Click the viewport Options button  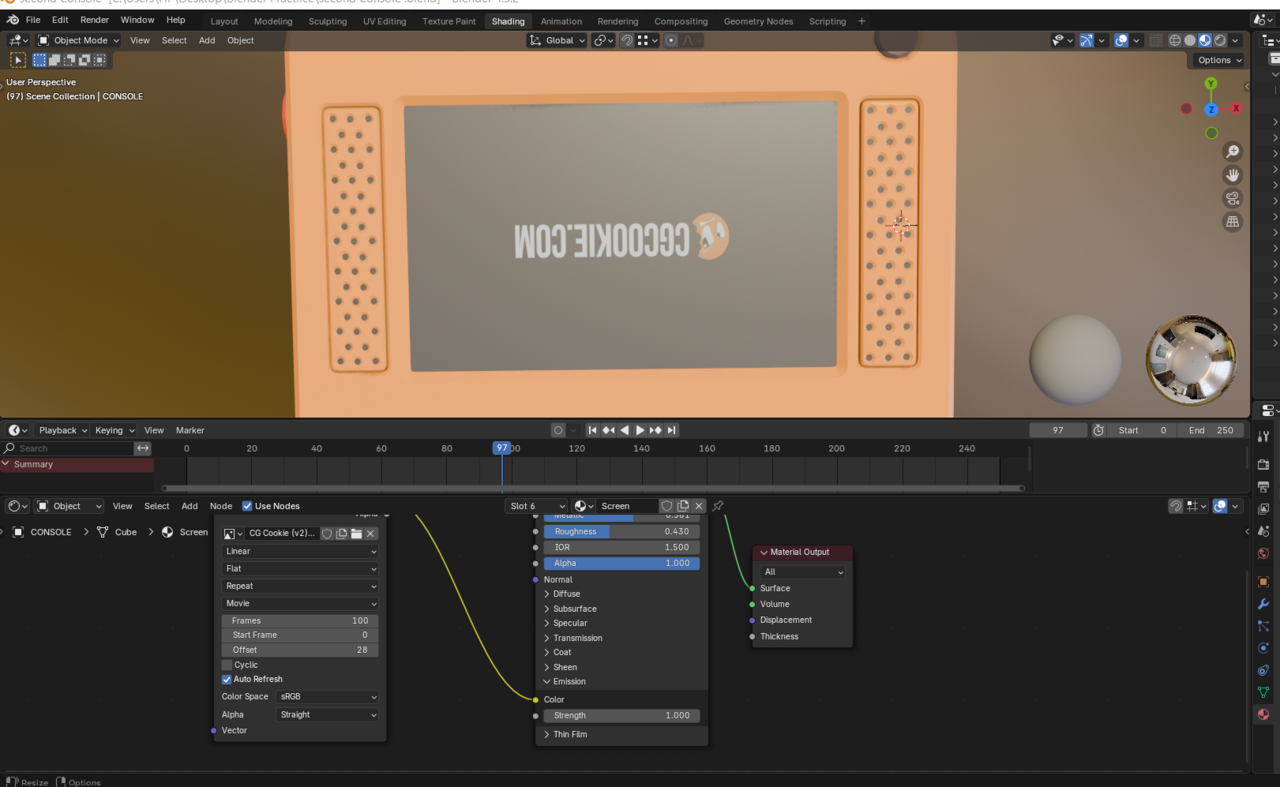point(1219,60)
